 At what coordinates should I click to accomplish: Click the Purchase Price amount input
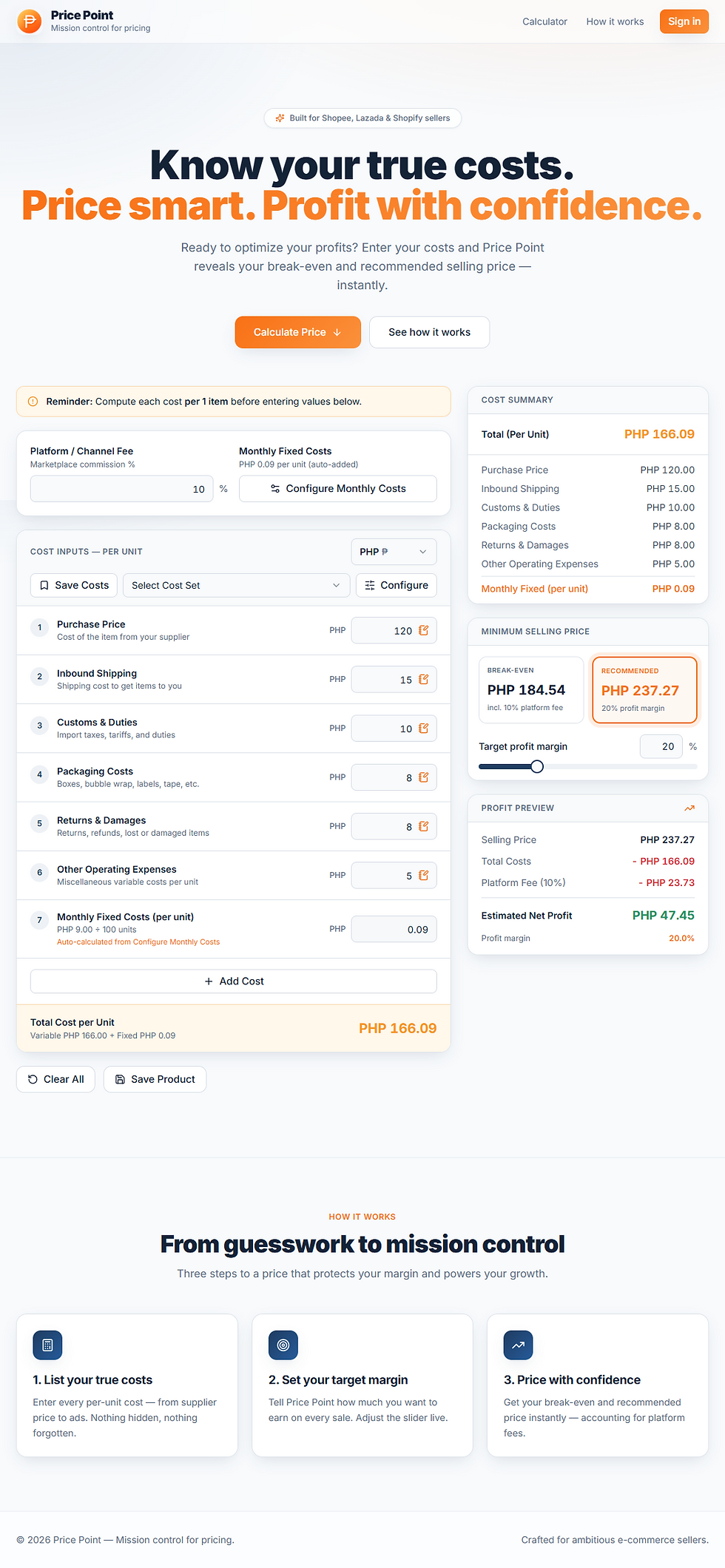pyautogui.click(x=394, y=630)
